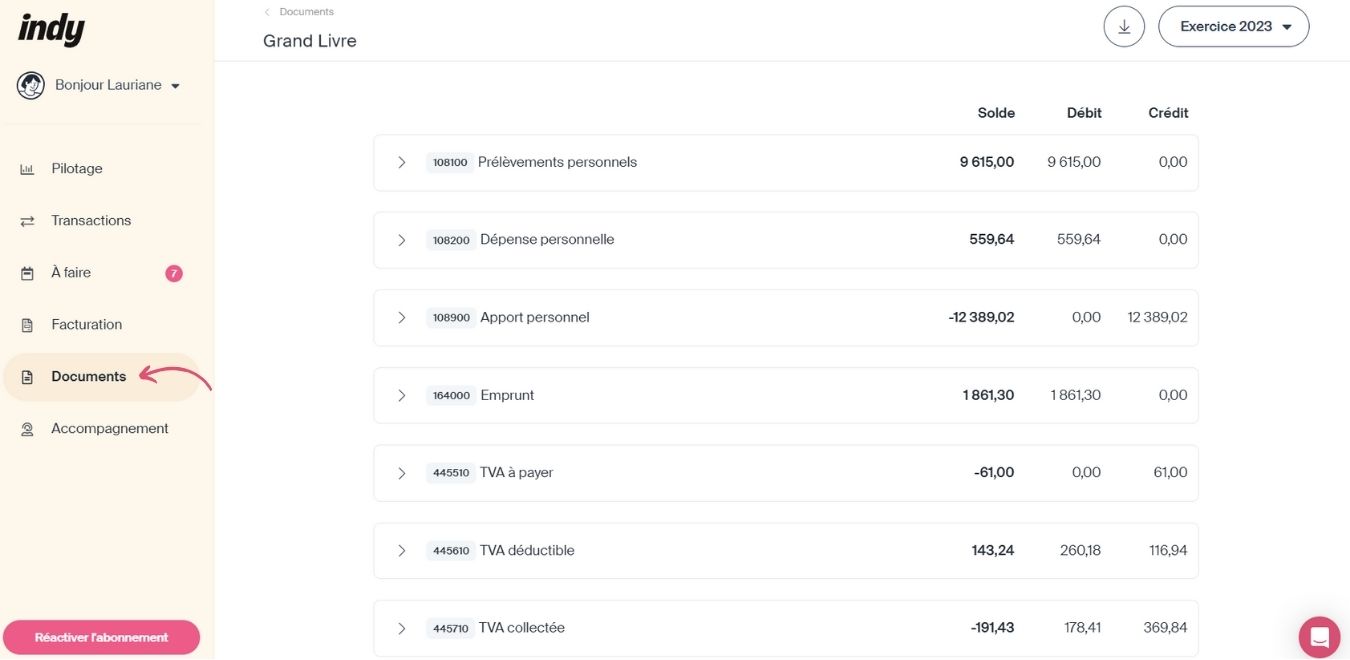The height and width of the screenshot is (660, 1350).
Task: Click the Accompagnement sidebar icon
Action: click(28, 429)
